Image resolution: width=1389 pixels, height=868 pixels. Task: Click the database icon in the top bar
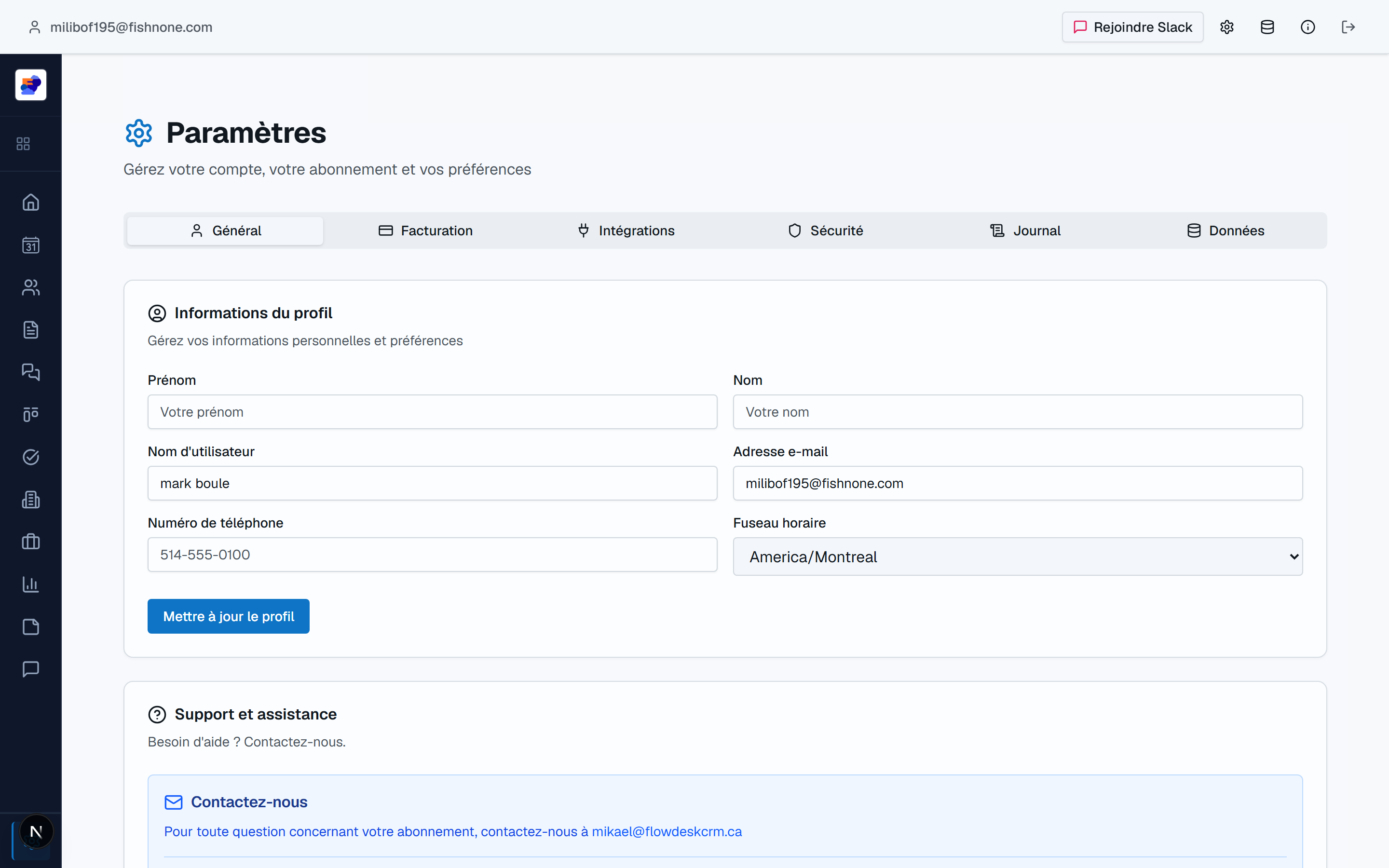[x=1267, y=27]
